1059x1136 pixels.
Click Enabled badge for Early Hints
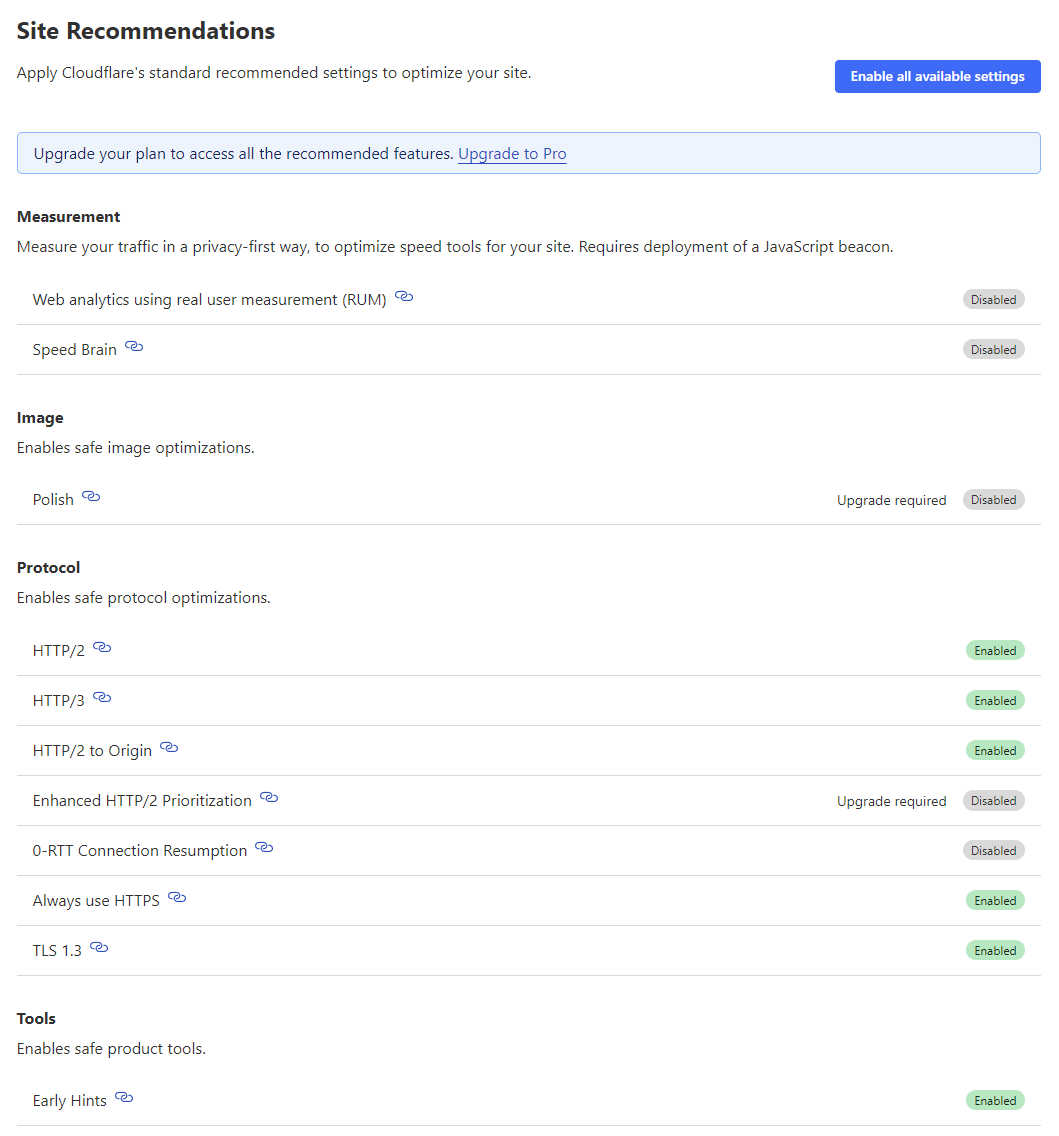click(995, 1100)
